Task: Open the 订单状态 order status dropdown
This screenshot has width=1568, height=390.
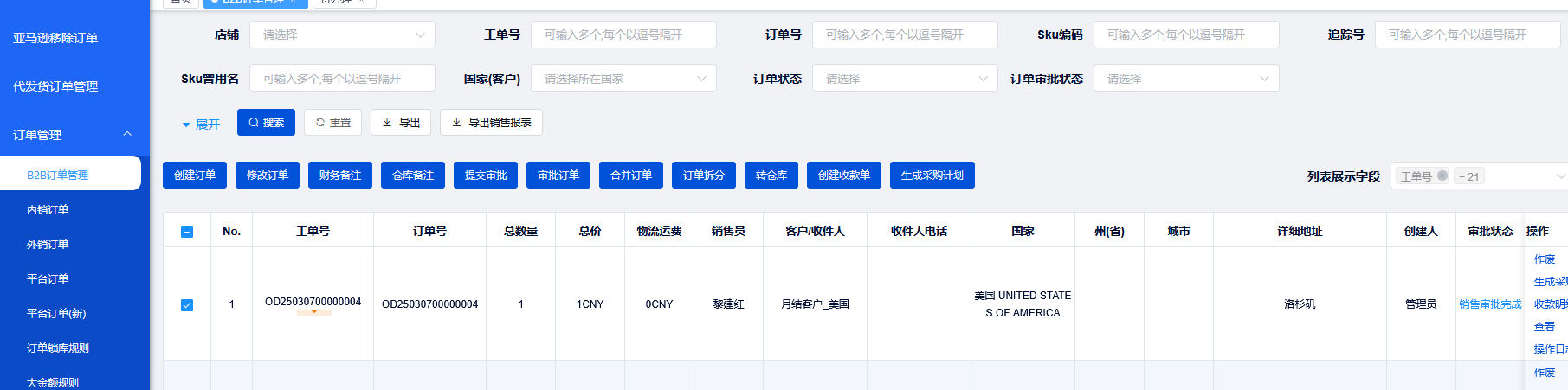Action: [905, 79]
